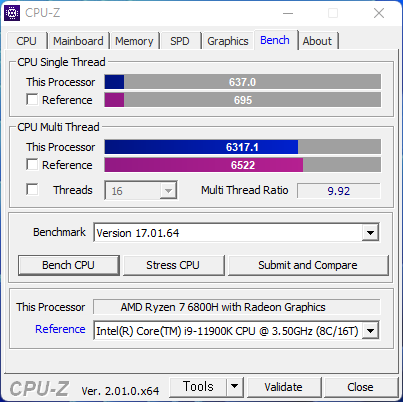Open the Tools dropdown arrow
403x402 pixels.
[235, 387]
